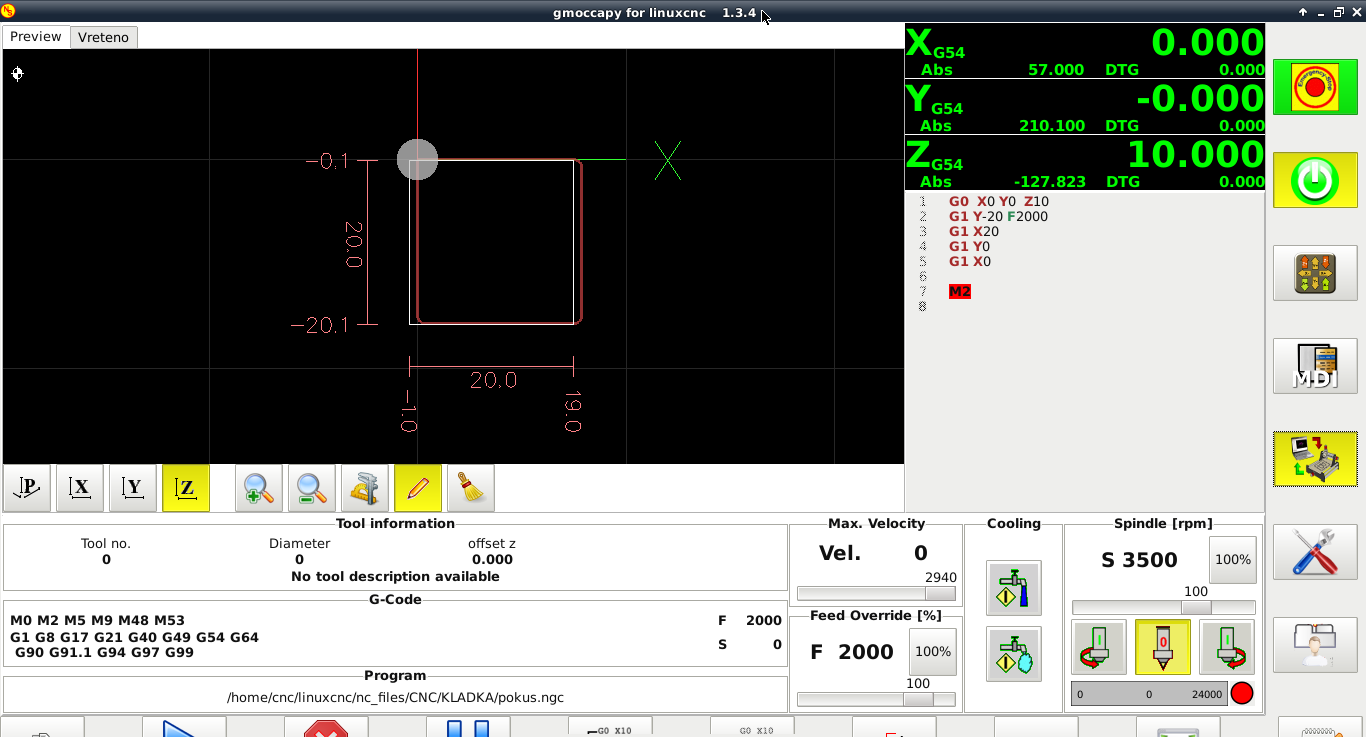The height and width of the screenshot is (737, 1366).
Task: Clear the live plot with the broom icon
Action: pyautogui.click(x=471, y=488)
